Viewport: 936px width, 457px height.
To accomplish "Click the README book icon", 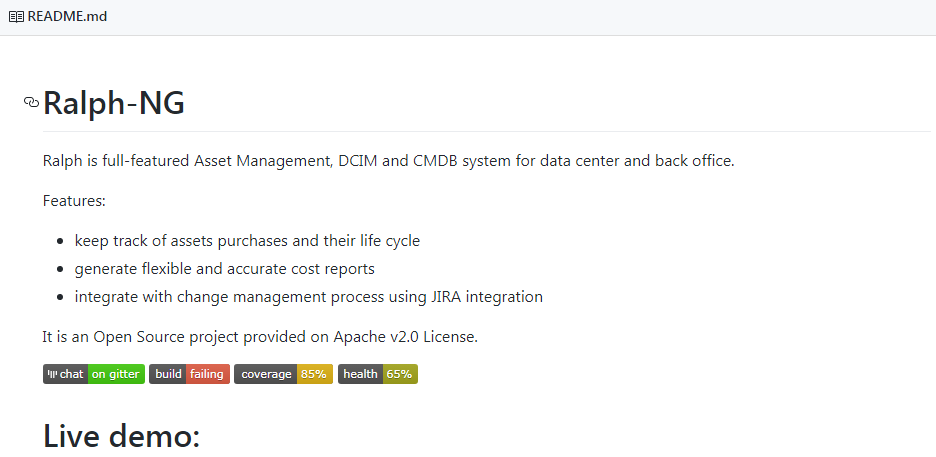I will [x=16, y=17].
